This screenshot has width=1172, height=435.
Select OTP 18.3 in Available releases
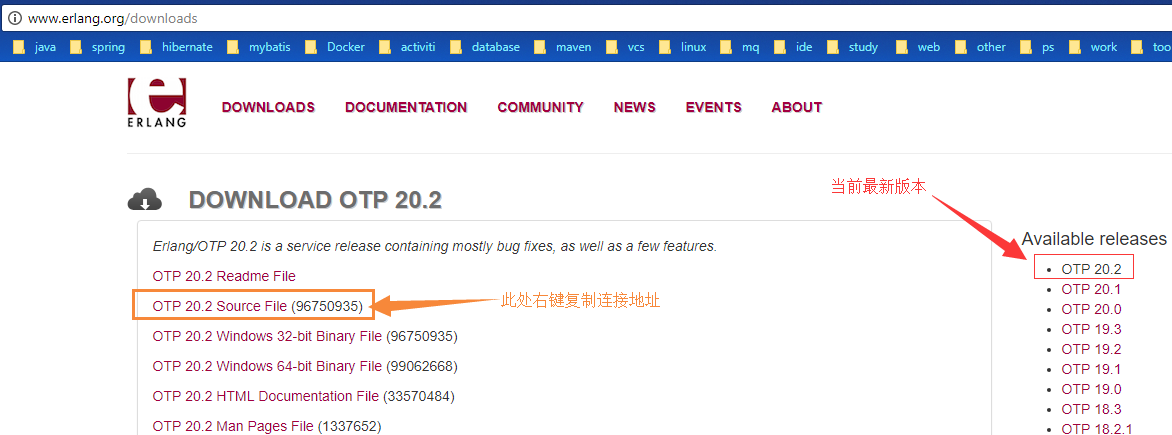pyautogui.click(x=1091, y=410)
